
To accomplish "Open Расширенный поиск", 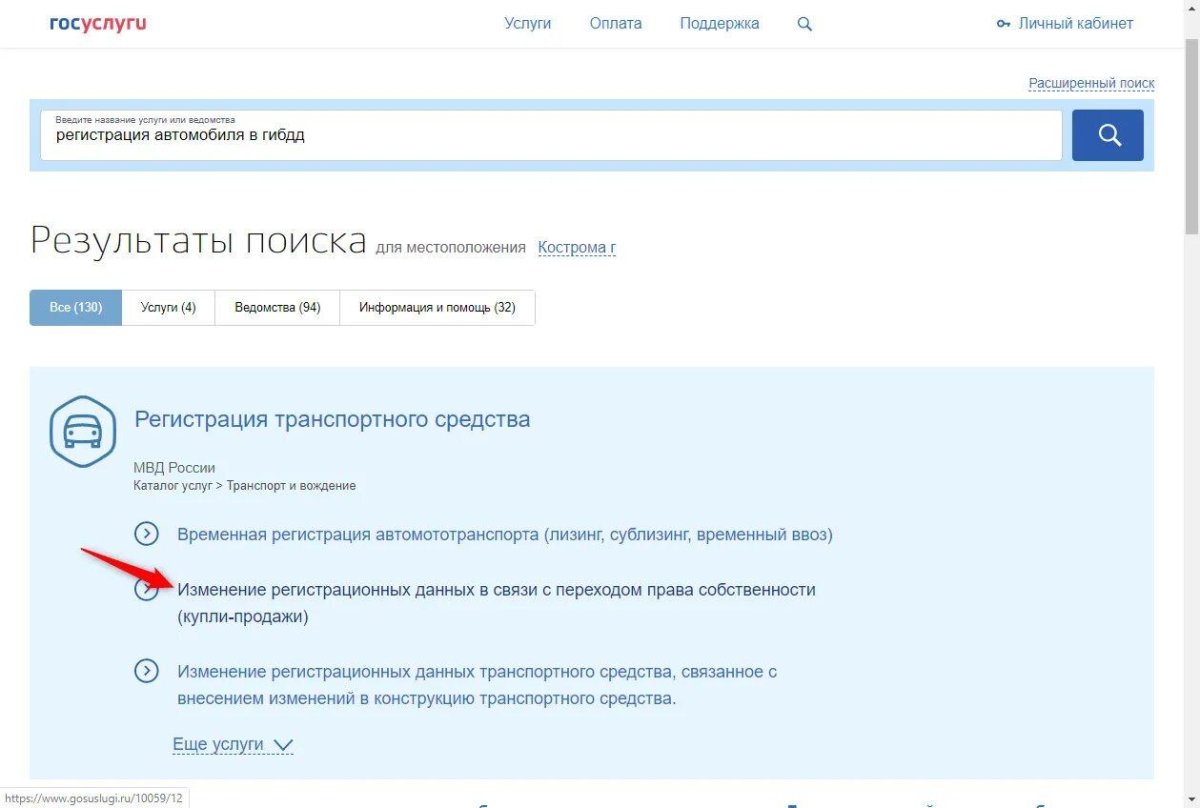I will [x=1092, y=82].
